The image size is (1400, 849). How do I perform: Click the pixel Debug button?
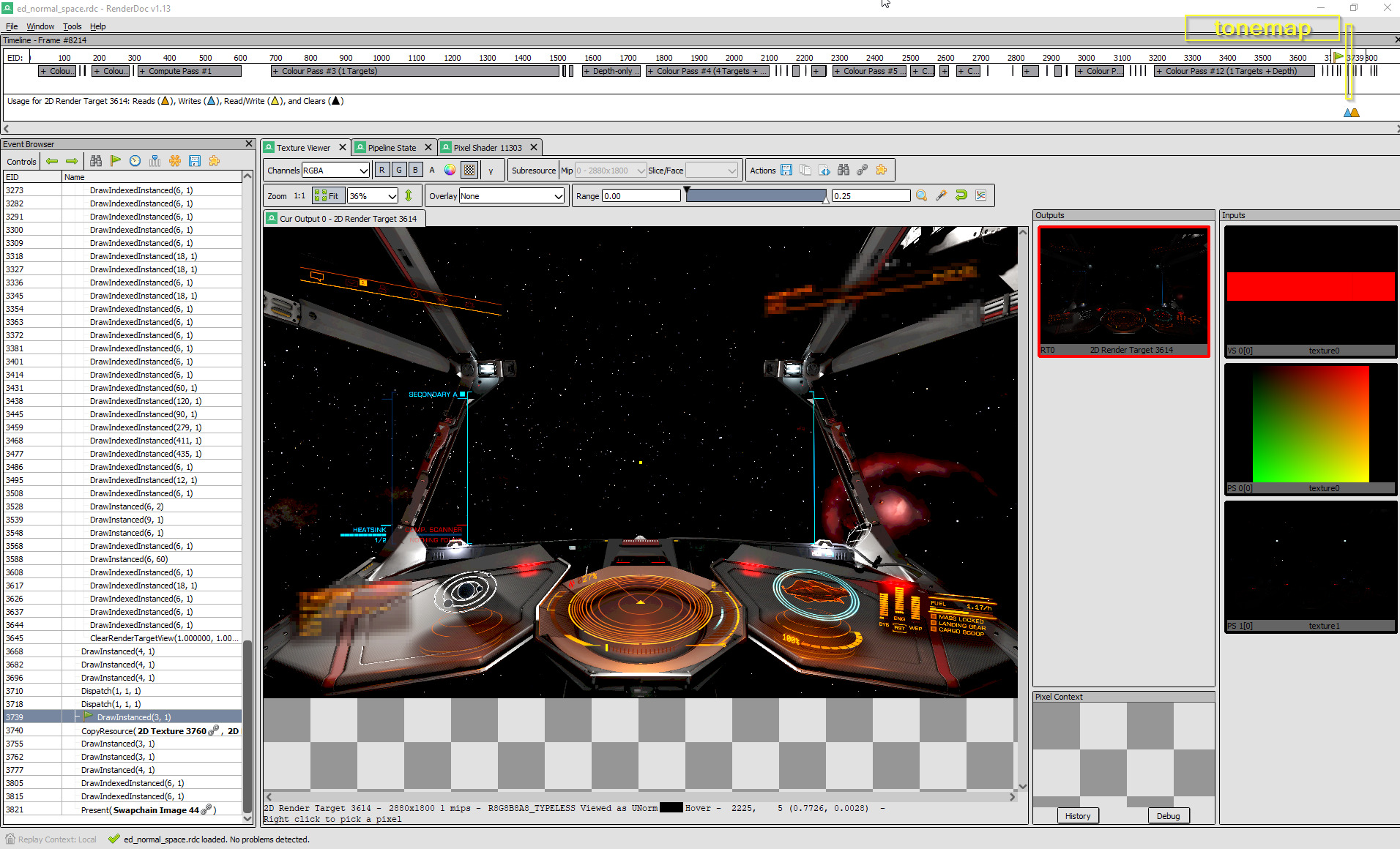1168,815
